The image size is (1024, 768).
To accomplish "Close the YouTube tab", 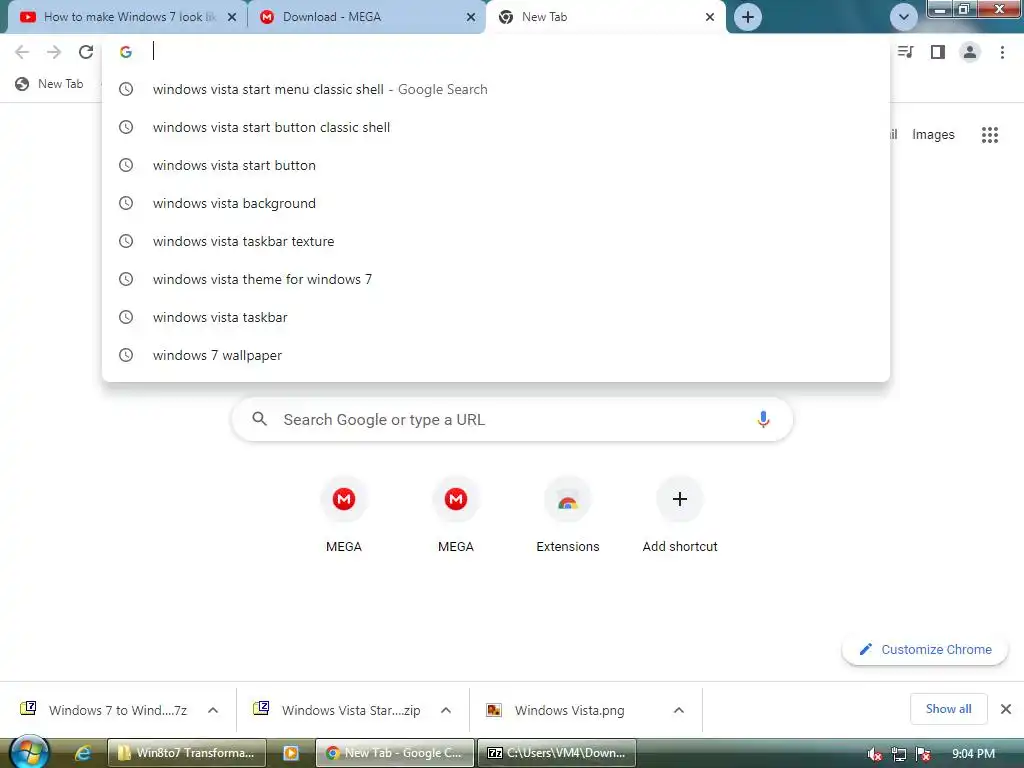I will (x=232, y=17).
